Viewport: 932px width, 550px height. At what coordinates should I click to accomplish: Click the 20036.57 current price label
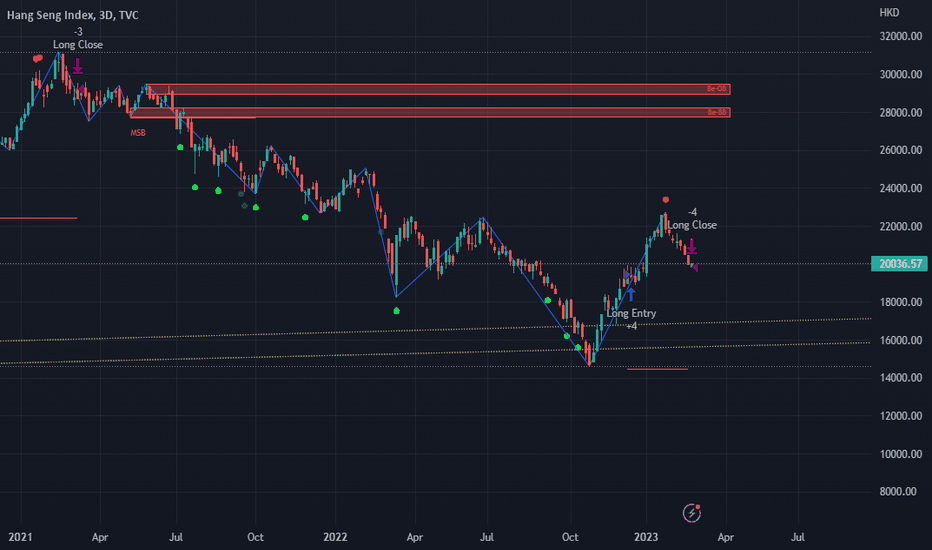899,263
